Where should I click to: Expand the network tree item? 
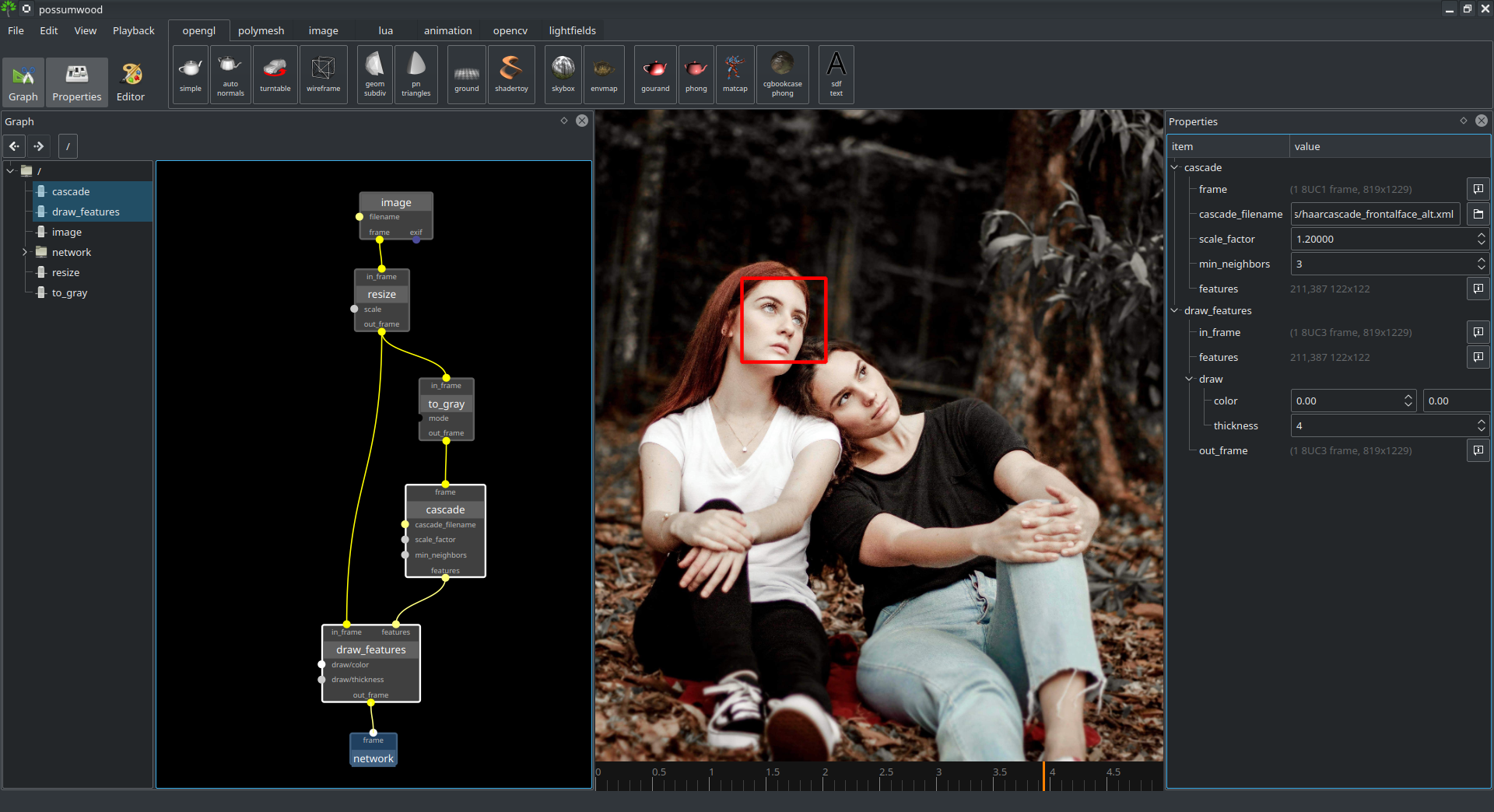25,252
